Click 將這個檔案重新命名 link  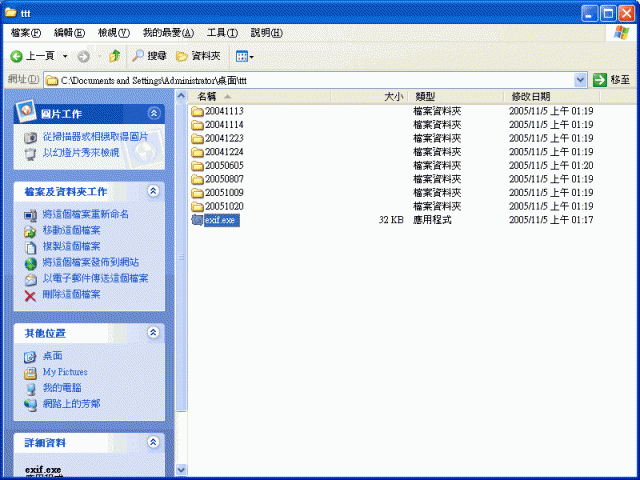point(86,214)
